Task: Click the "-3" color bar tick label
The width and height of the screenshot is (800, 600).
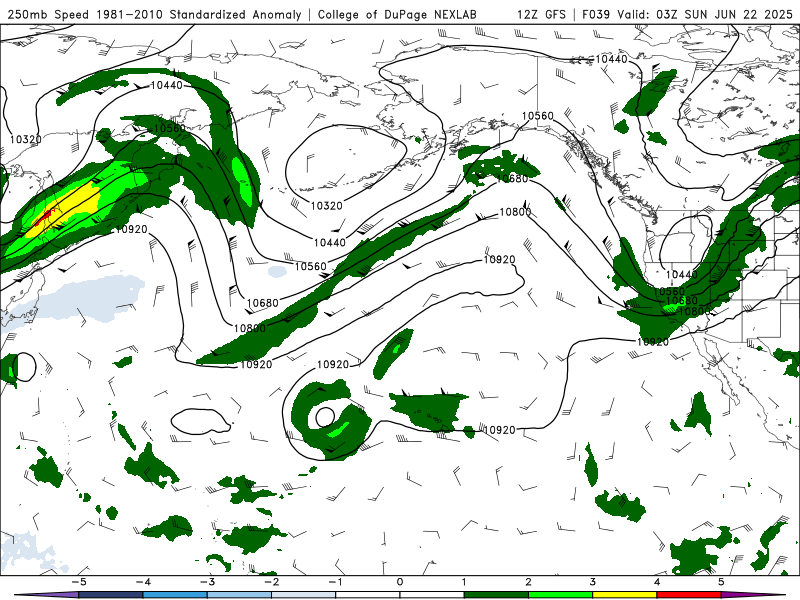Action: (207, 582)
